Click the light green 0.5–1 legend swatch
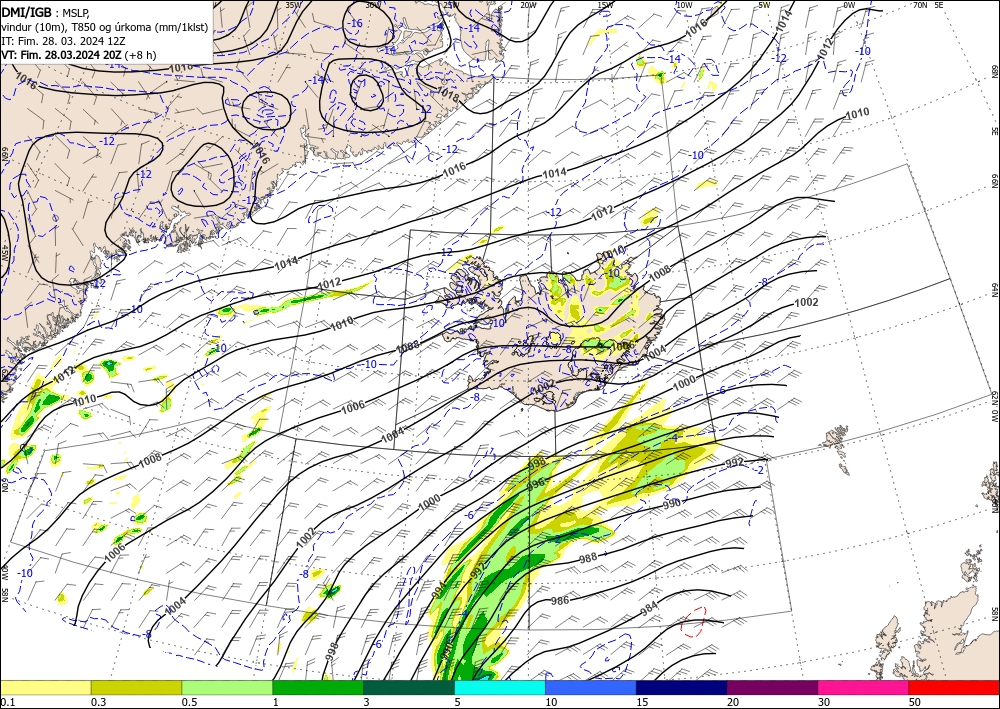Viewport: 1000px width, 709px height. 227,687
